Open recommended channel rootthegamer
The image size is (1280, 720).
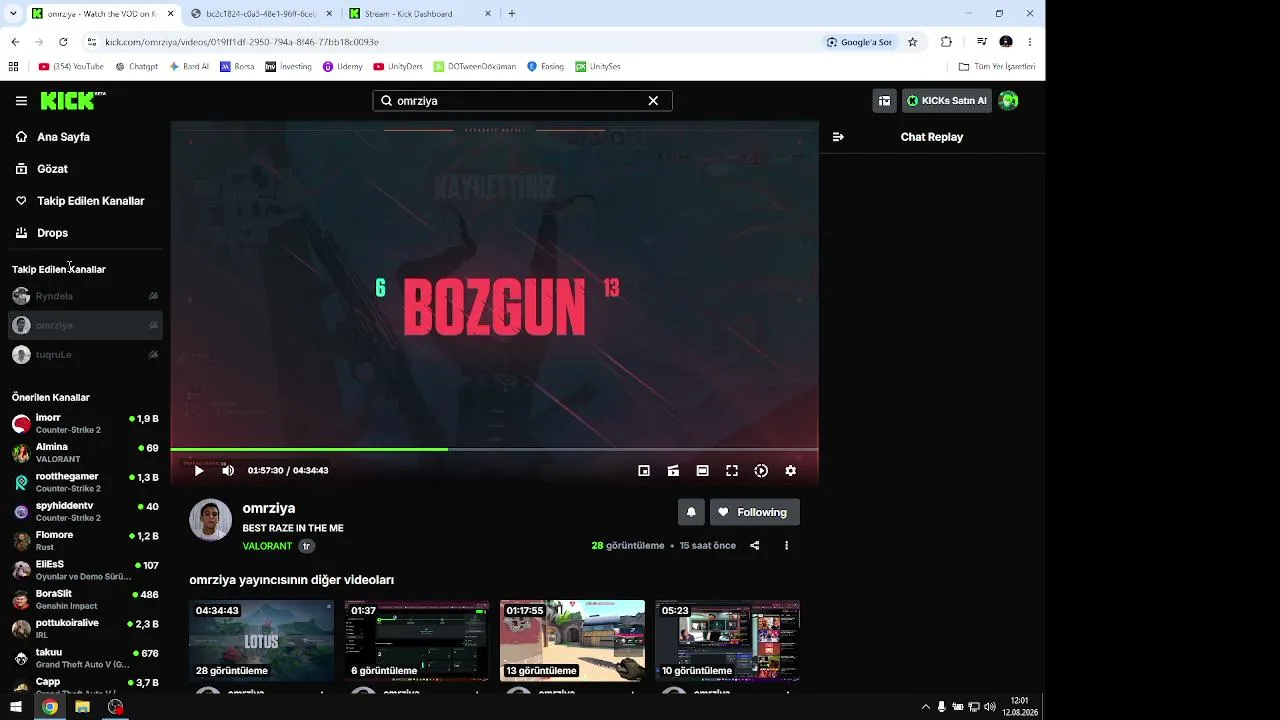tap(85, 482)
